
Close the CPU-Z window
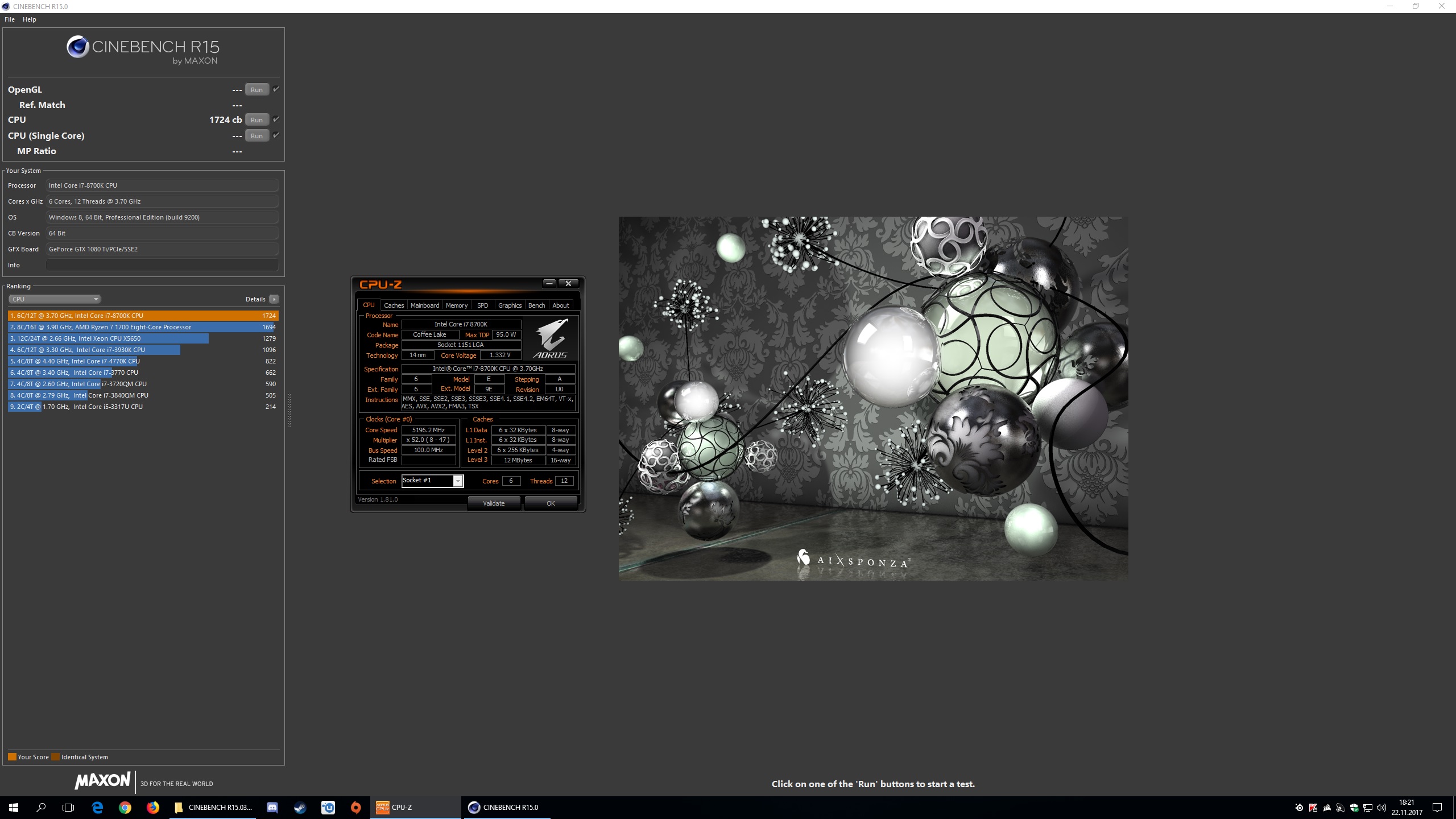pyautogui.click(x=568, y=283)
